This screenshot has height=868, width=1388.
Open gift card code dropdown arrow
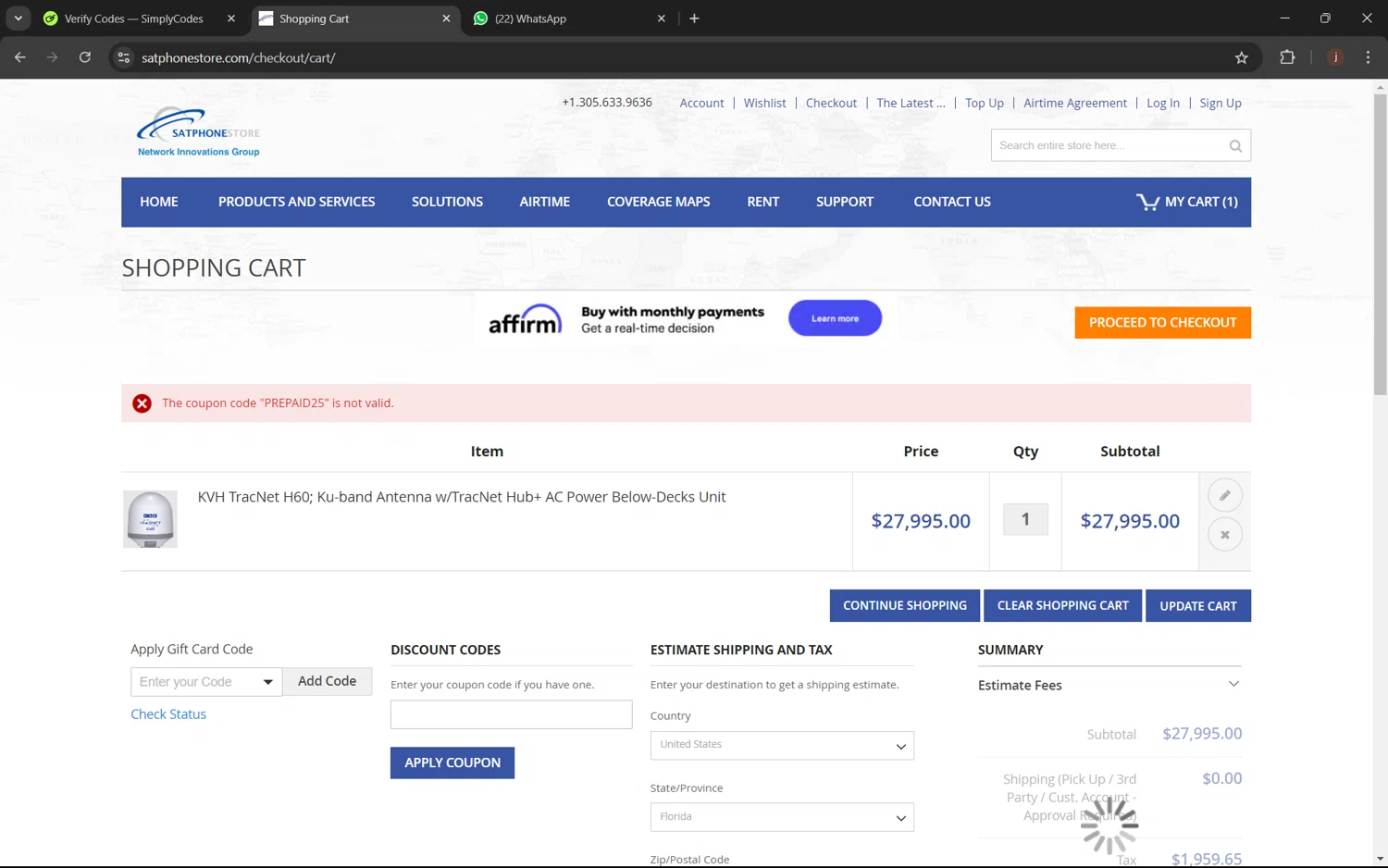(x=267, y=682)
